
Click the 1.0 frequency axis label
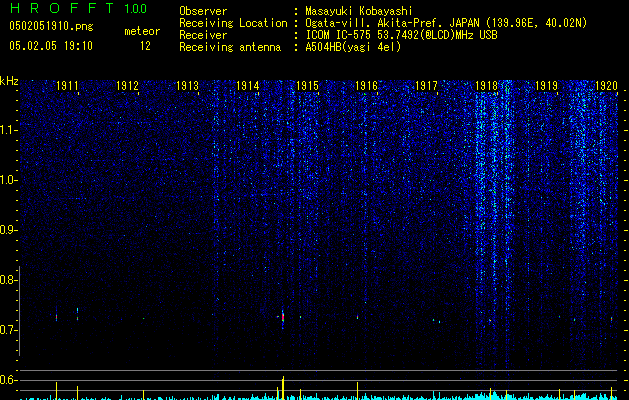click(9, 180)
